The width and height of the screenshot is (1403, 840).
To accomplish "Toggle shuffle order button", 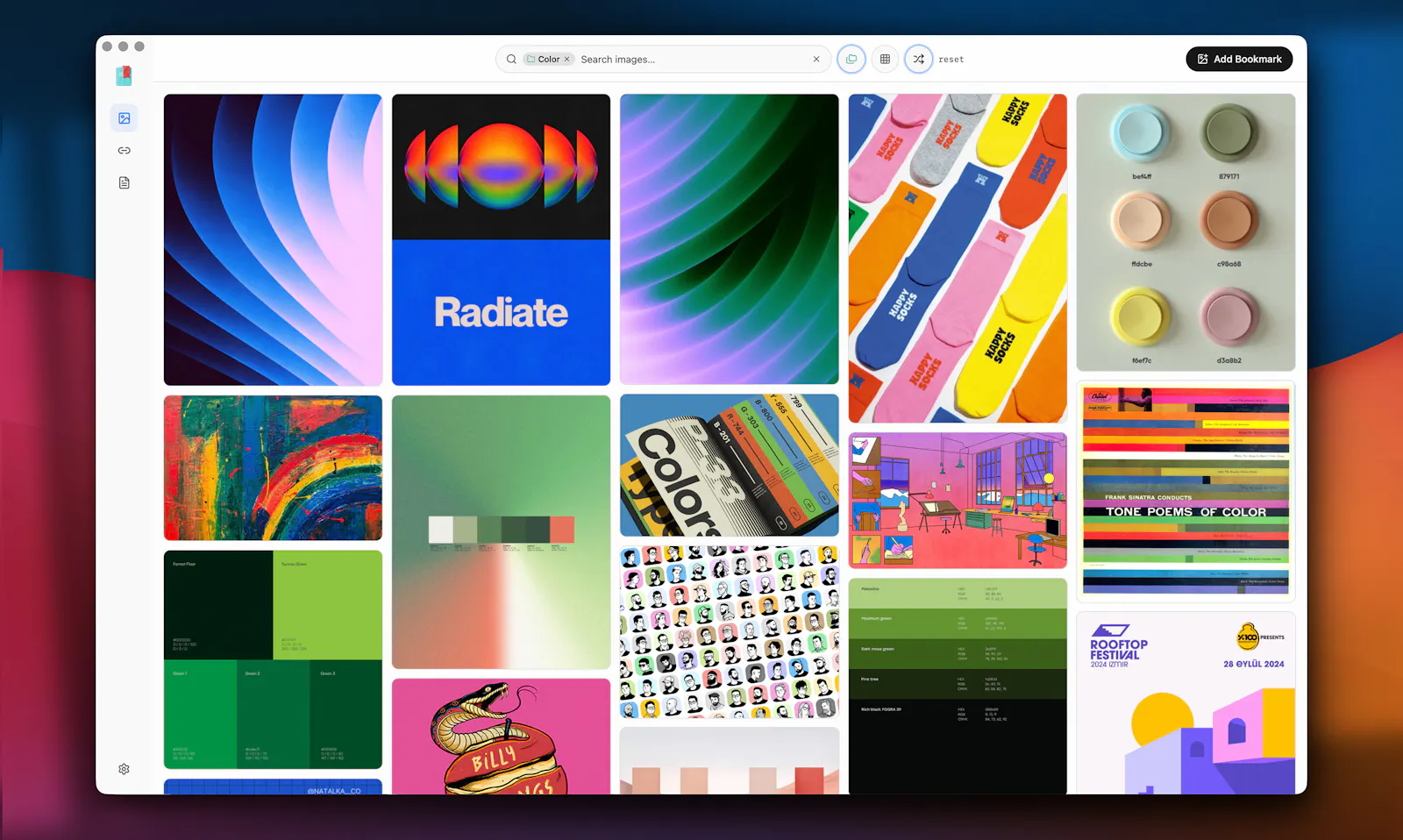I will point(918,60).
